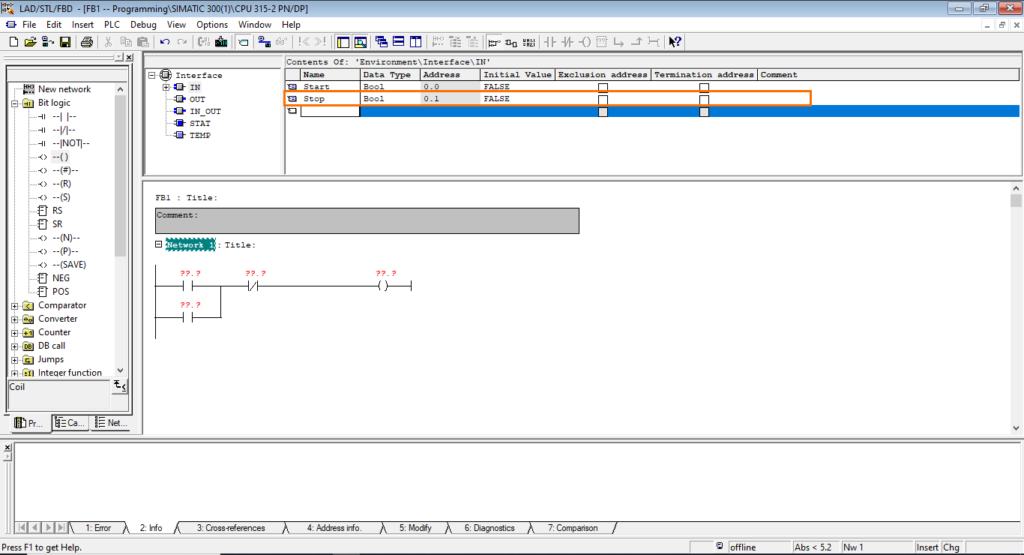Insert a normally open contact from toolbar
The width and height of the screenshot is (1024, 555).
551,42
